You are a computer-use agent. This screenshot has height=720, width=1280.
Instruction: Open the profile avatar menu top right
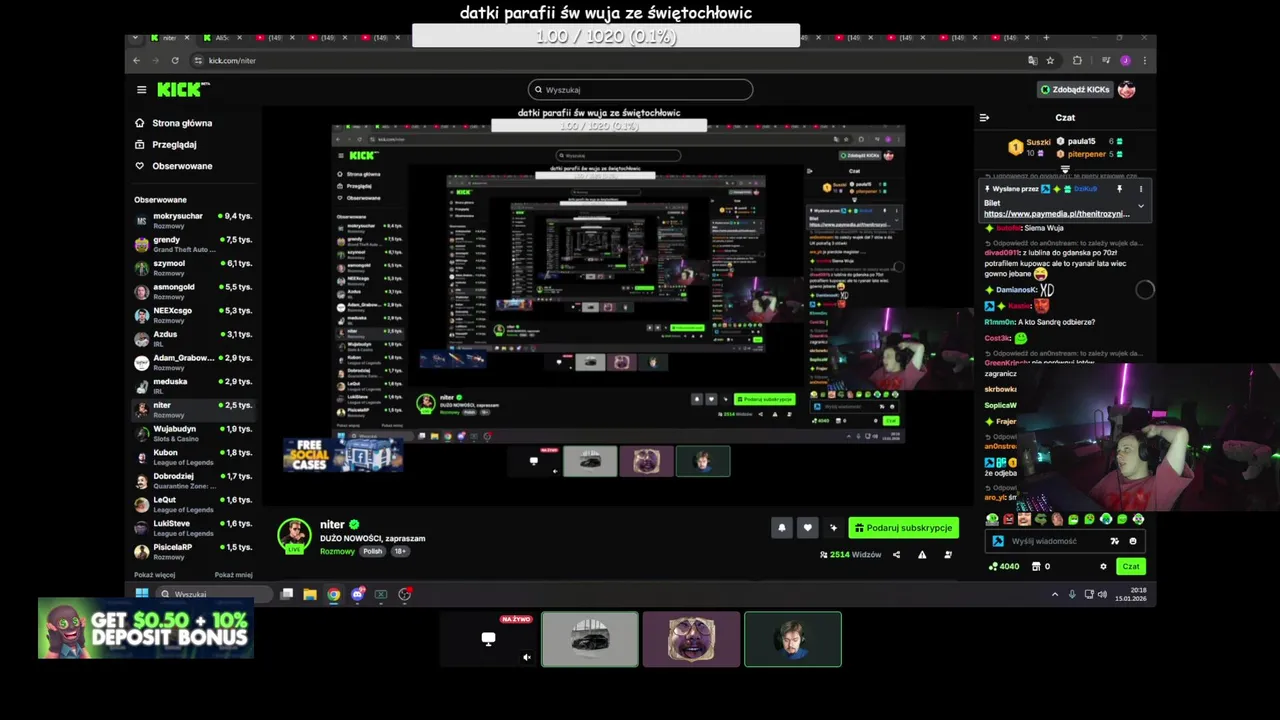[x=1127, y=90]
